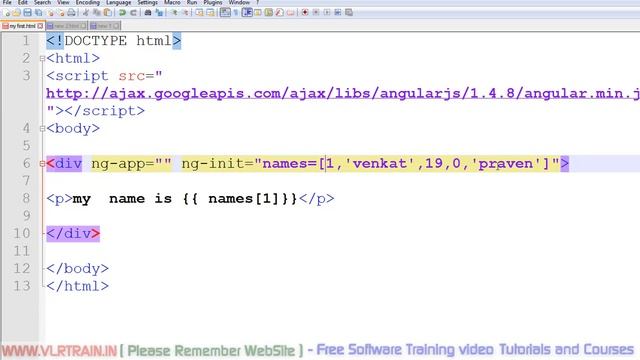Toggle Word Wrap toolbar button
Viewport: 640px width, 360px height.
click(x=225, y=13)
